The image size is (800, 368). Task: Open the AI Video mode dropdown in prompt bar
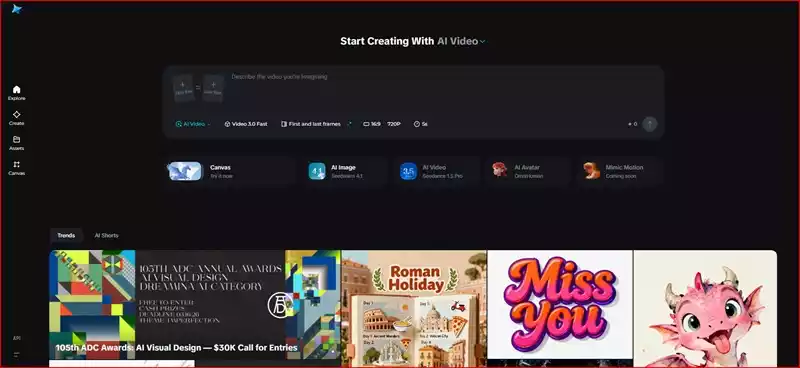click(x=193, y=124)
